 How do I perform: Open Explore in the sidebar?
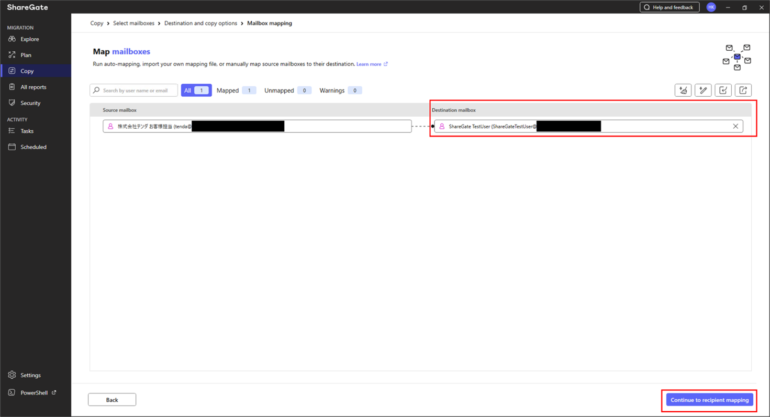(x=30, y=38)
